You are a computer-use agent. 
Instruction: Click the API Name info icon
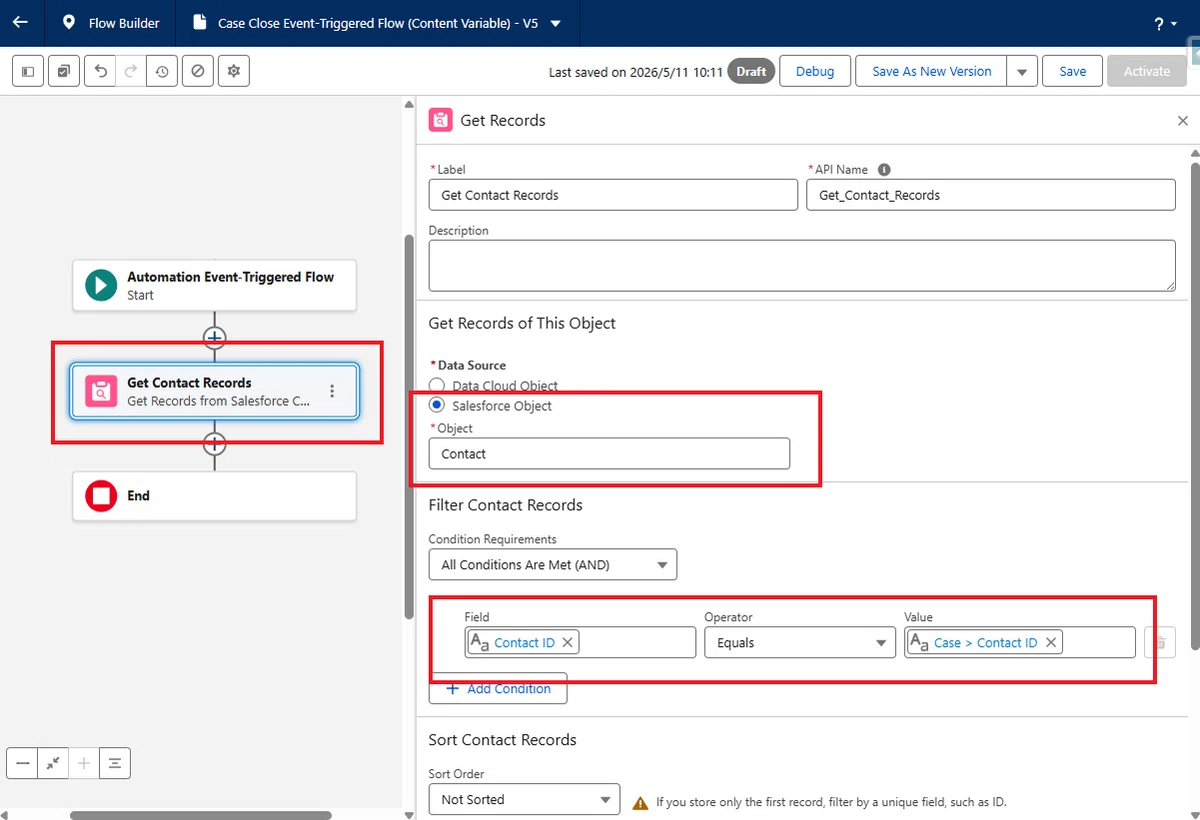coord(884,169)
